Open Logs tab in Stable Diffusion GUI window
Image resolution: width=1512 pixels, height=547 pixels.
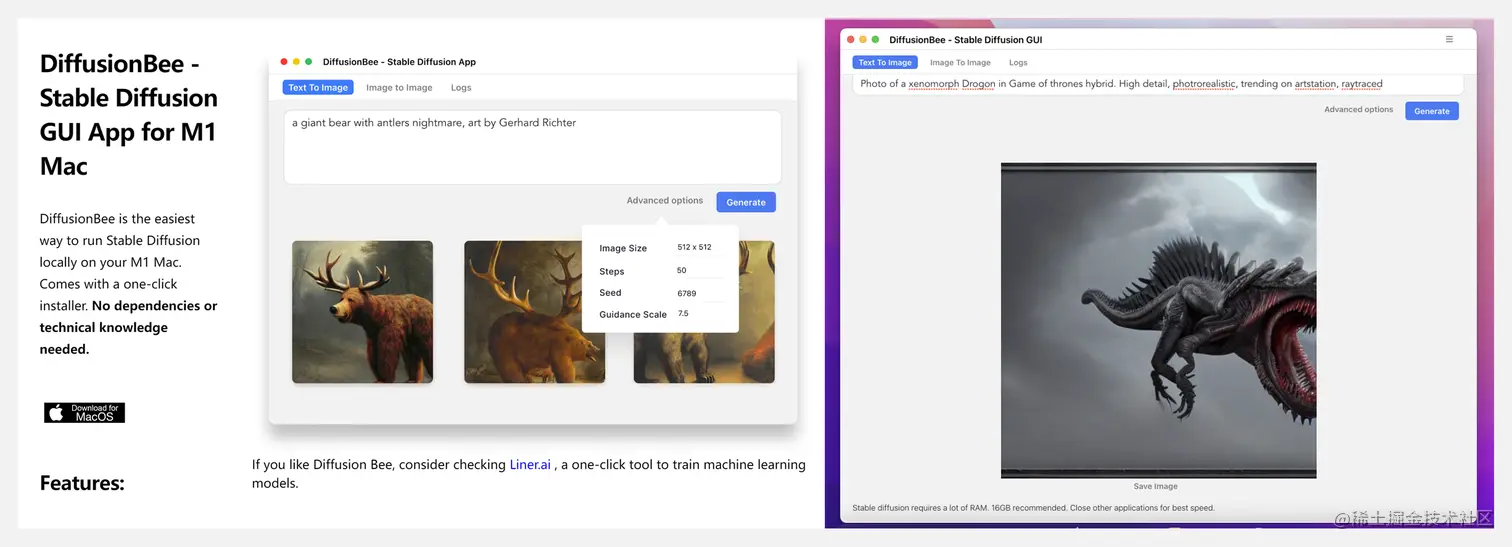[x=1018, y=62]
